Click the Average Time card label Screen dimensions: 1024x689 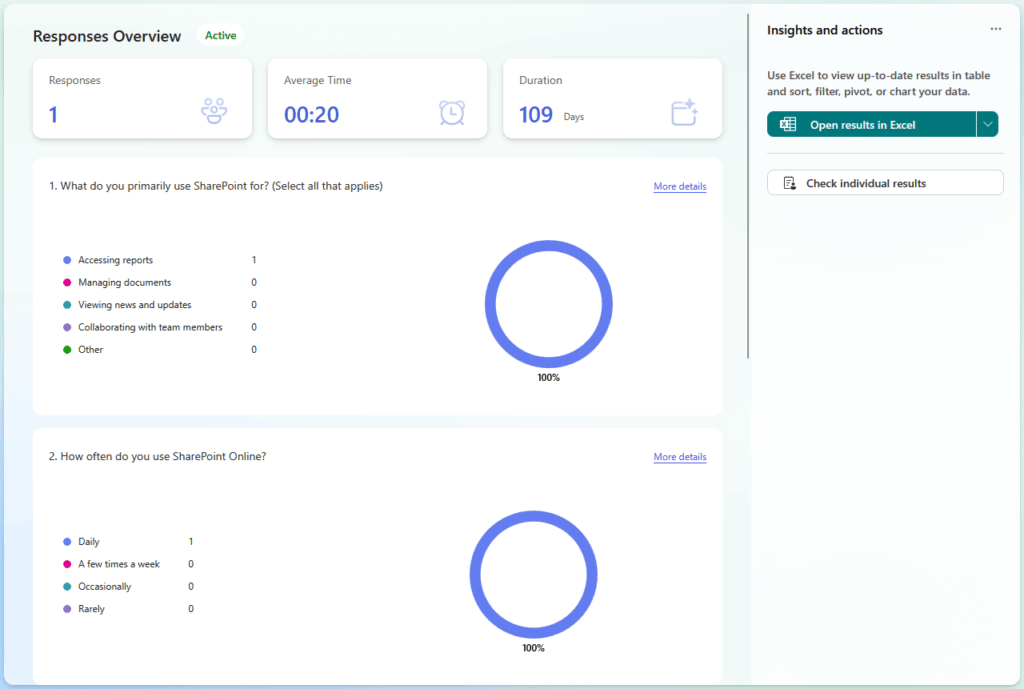click(x=317, y=80)
